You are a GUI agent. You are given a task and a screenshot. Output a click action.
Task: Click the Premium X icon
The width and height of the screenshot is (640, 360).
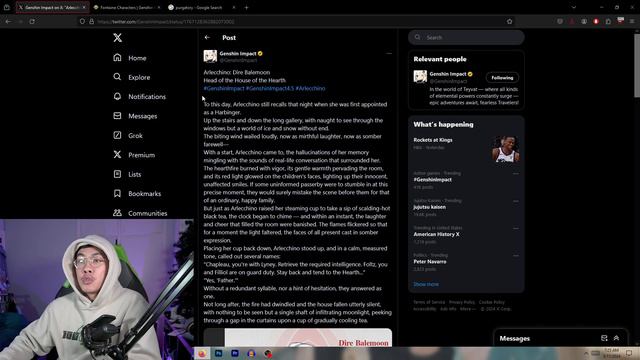point(117,154)
